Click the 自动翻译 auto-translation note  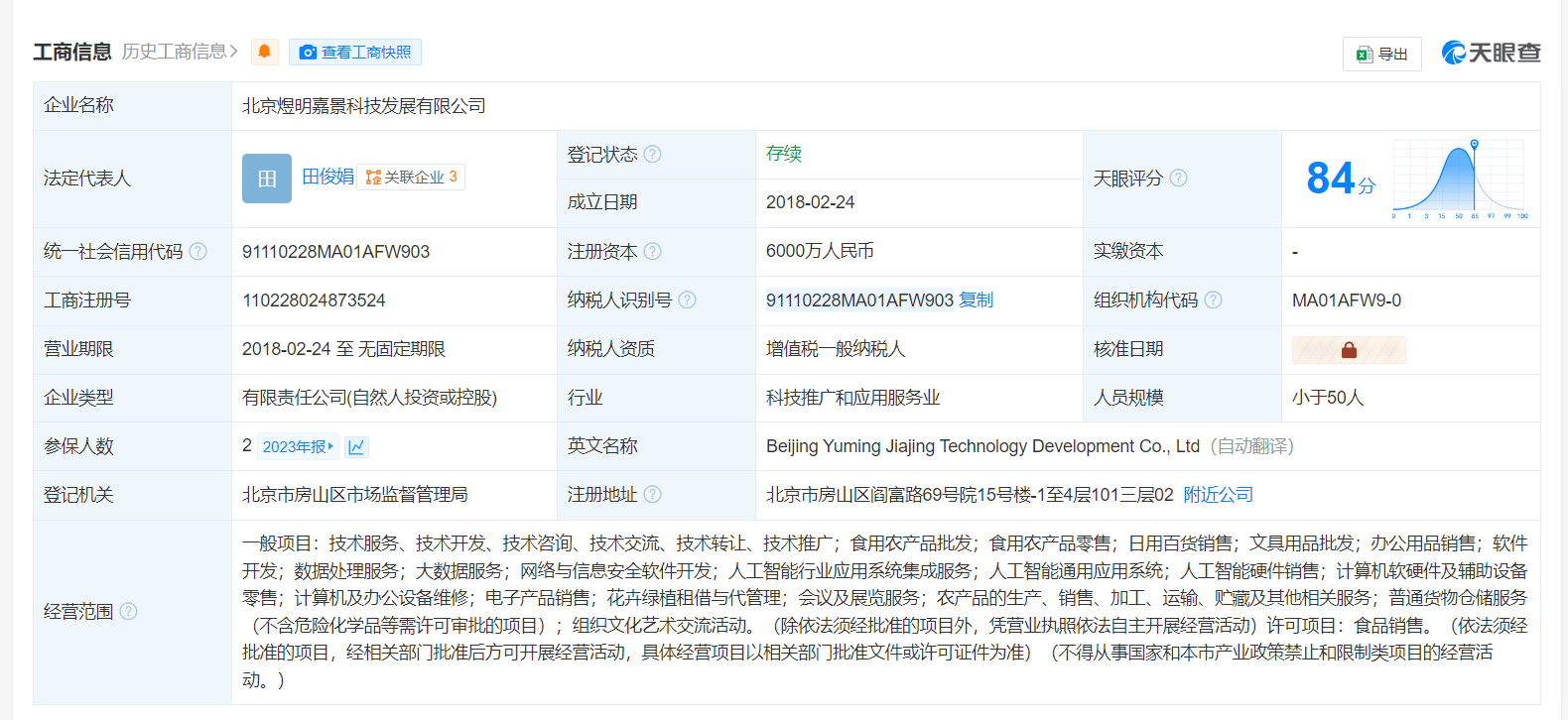tap(1252, 446)
